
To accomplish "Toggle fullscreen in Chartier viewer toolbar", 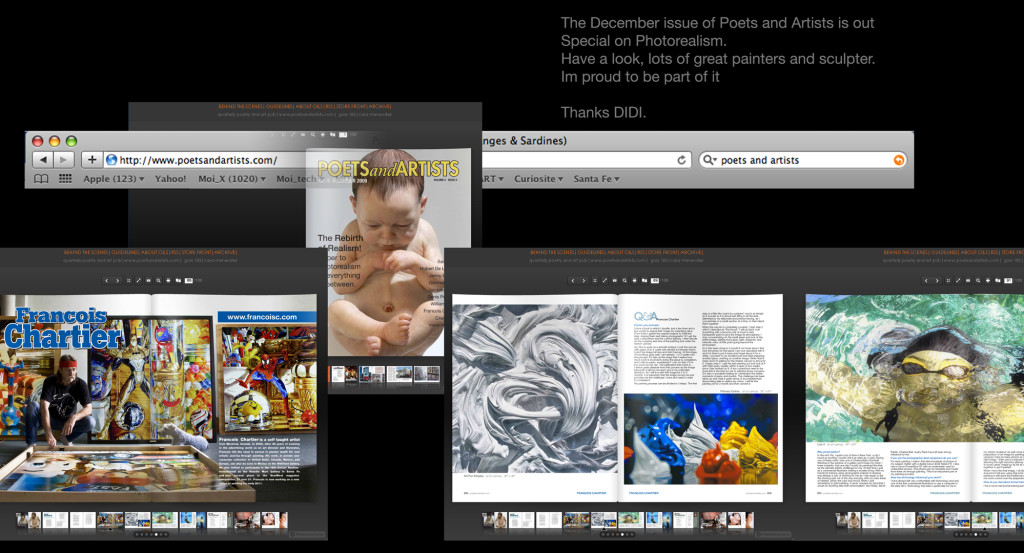I will tap(138, 281).
